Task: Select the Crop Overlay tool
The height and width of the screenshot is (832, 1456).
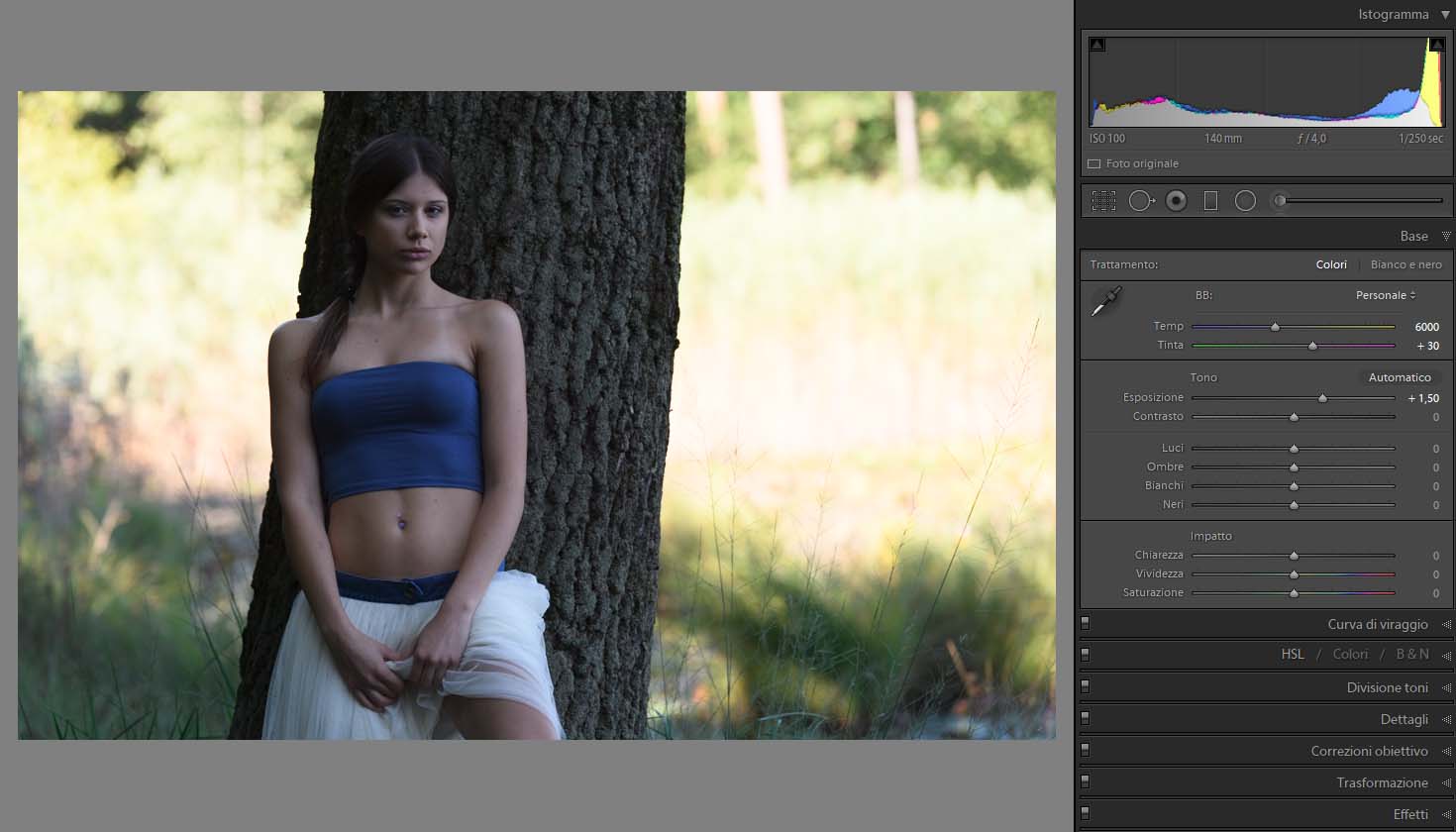Action: click(1103, 201)
